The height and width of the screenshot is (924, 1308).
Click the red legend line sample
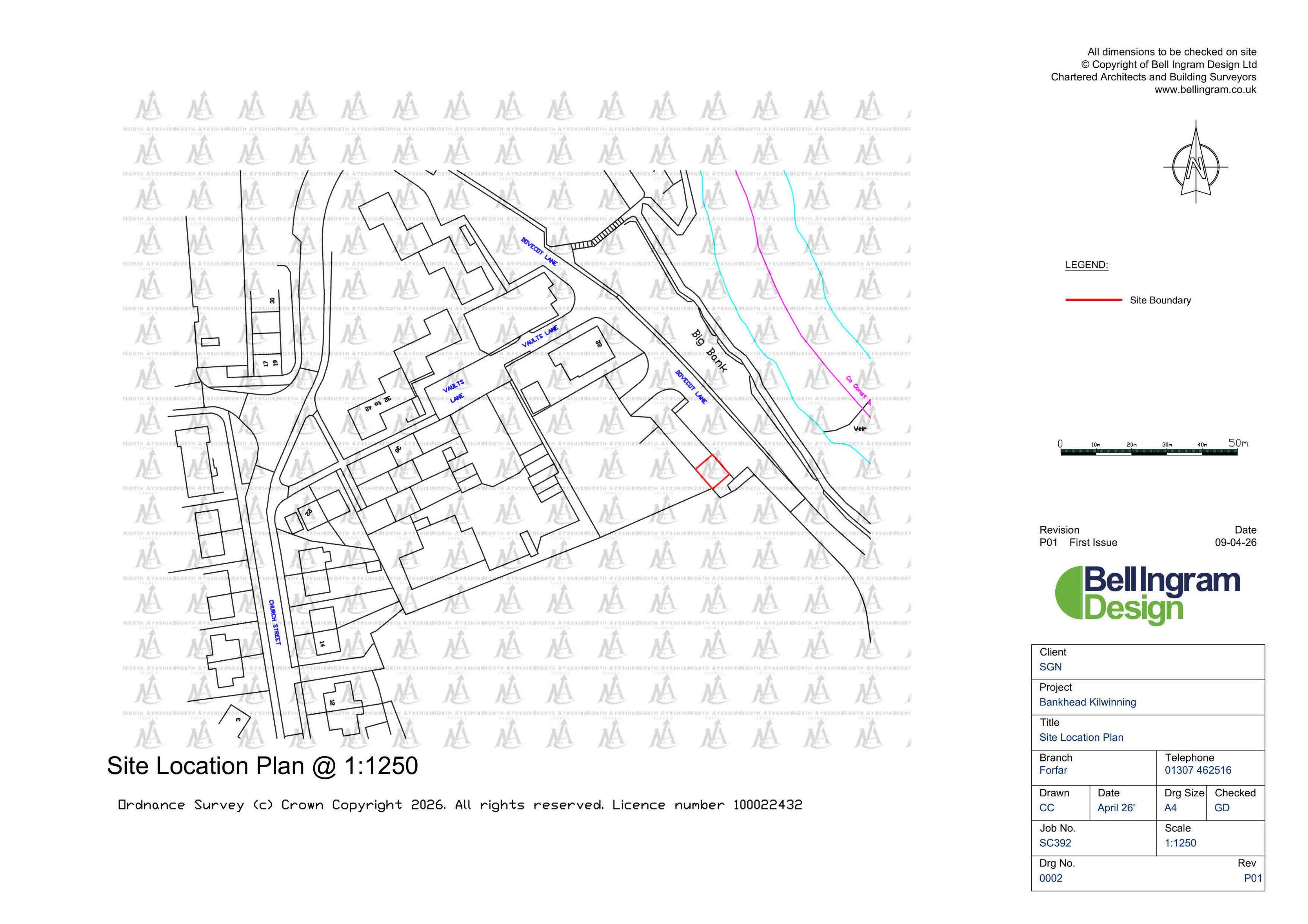tap(1093, 300)
